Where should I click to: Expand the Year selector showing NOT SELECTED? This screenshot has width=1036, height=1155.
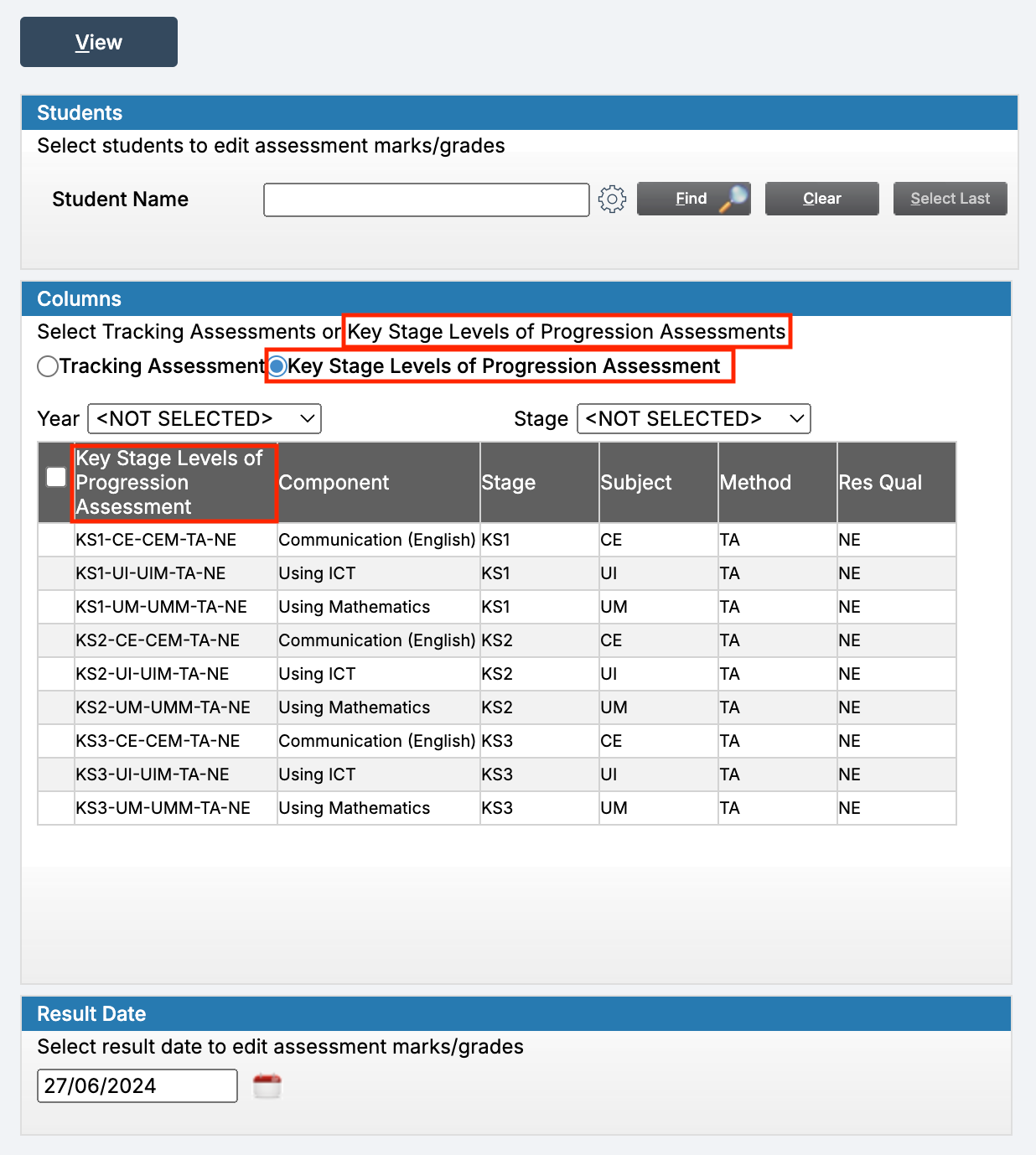(204, 418)
